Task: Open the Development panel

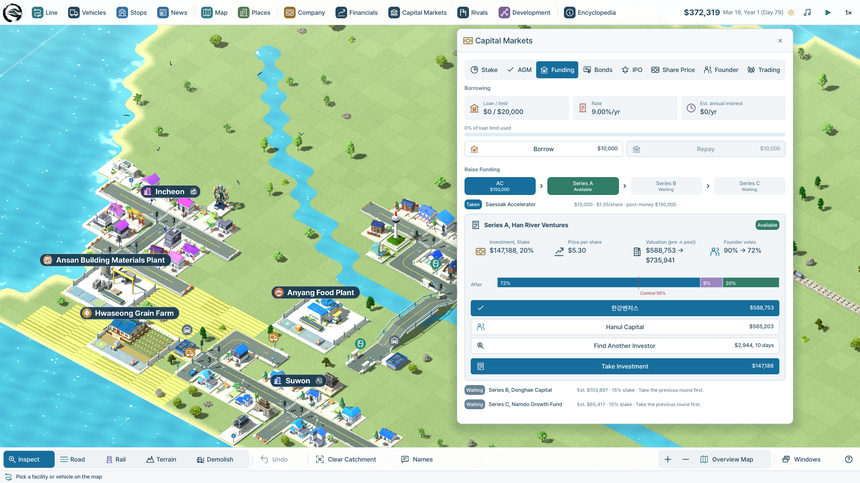Action: [x=525, y=12]
